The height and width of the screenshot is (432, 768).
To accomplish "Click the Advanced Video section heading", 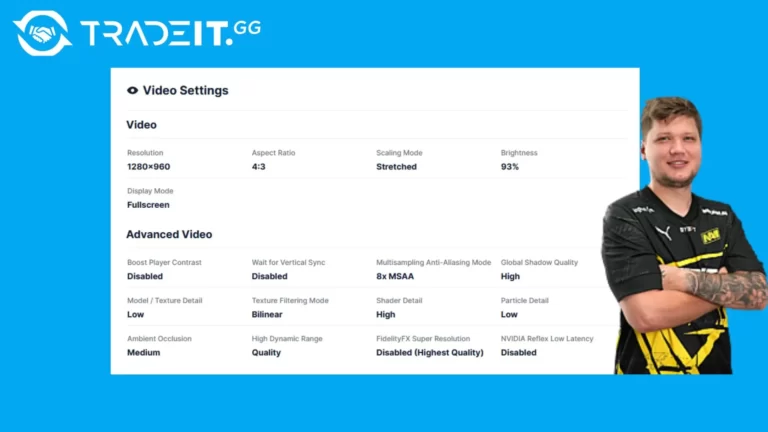I will tap(169, 234).
